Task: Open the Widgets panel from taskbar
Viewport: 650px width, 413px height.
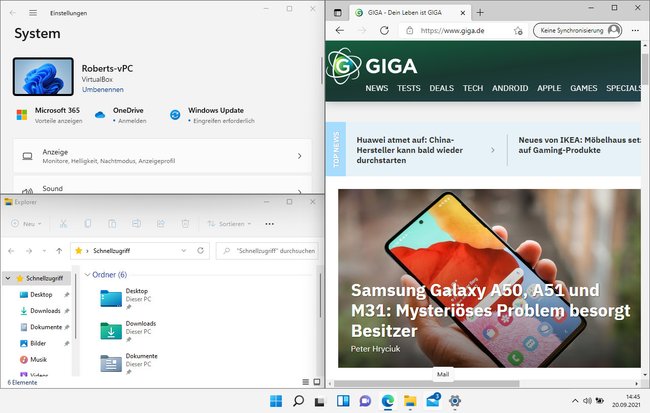Action: [343, 401]
